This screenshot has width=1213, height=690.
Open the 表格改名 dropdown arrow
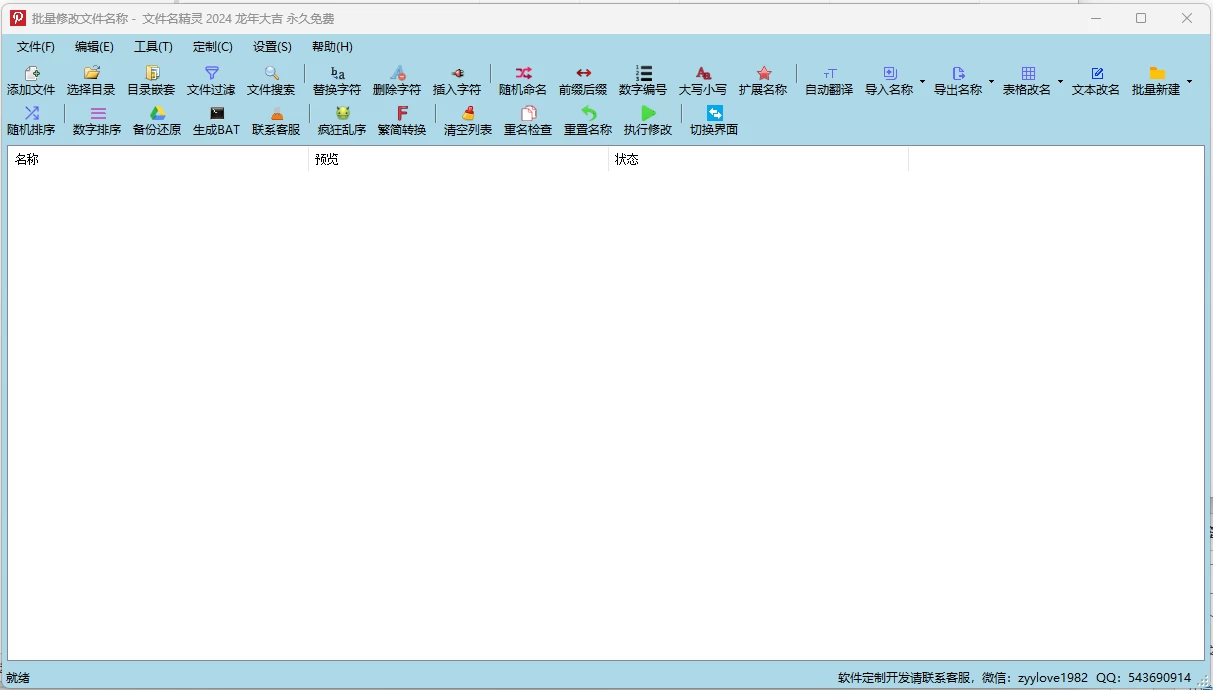(1060, 81)
